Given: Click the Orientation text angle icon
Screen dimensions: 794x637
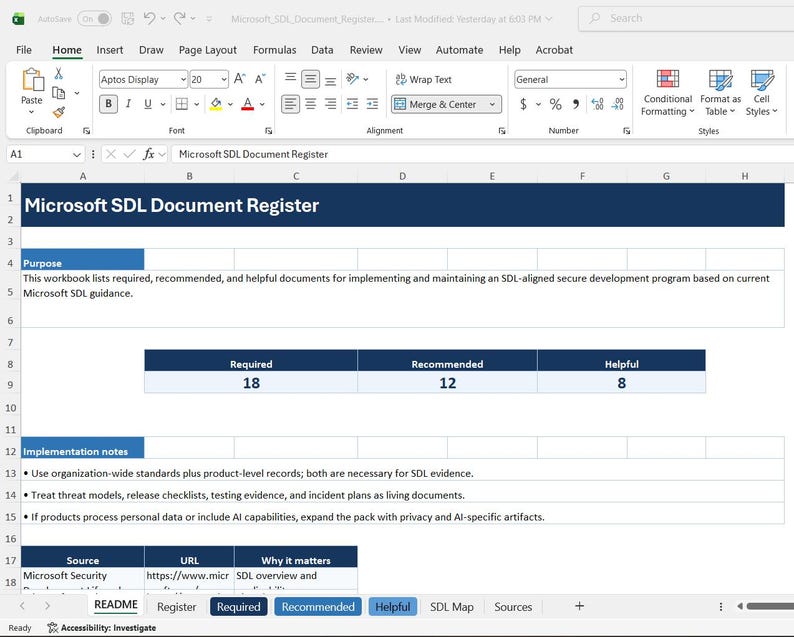Looking at the screenshot, I should 352,78.
